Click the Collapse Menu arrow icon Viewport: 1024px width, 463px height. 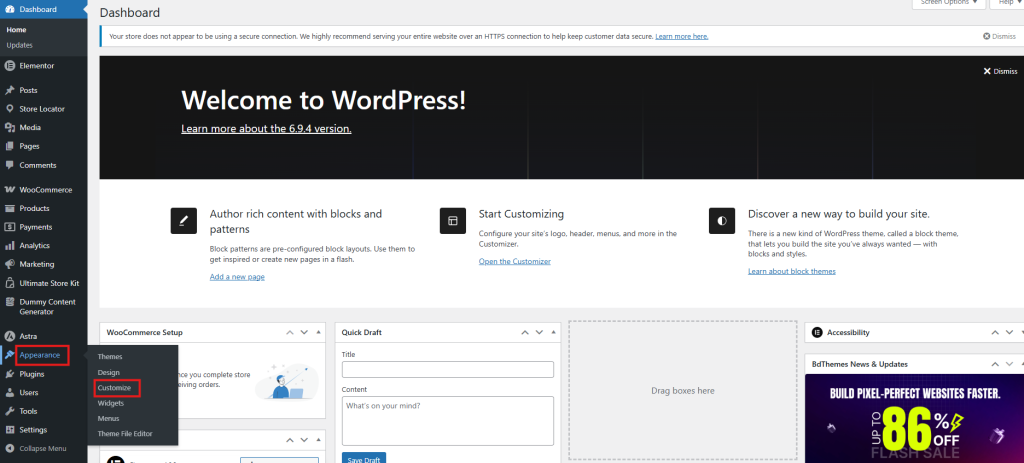tap(9, 449)
